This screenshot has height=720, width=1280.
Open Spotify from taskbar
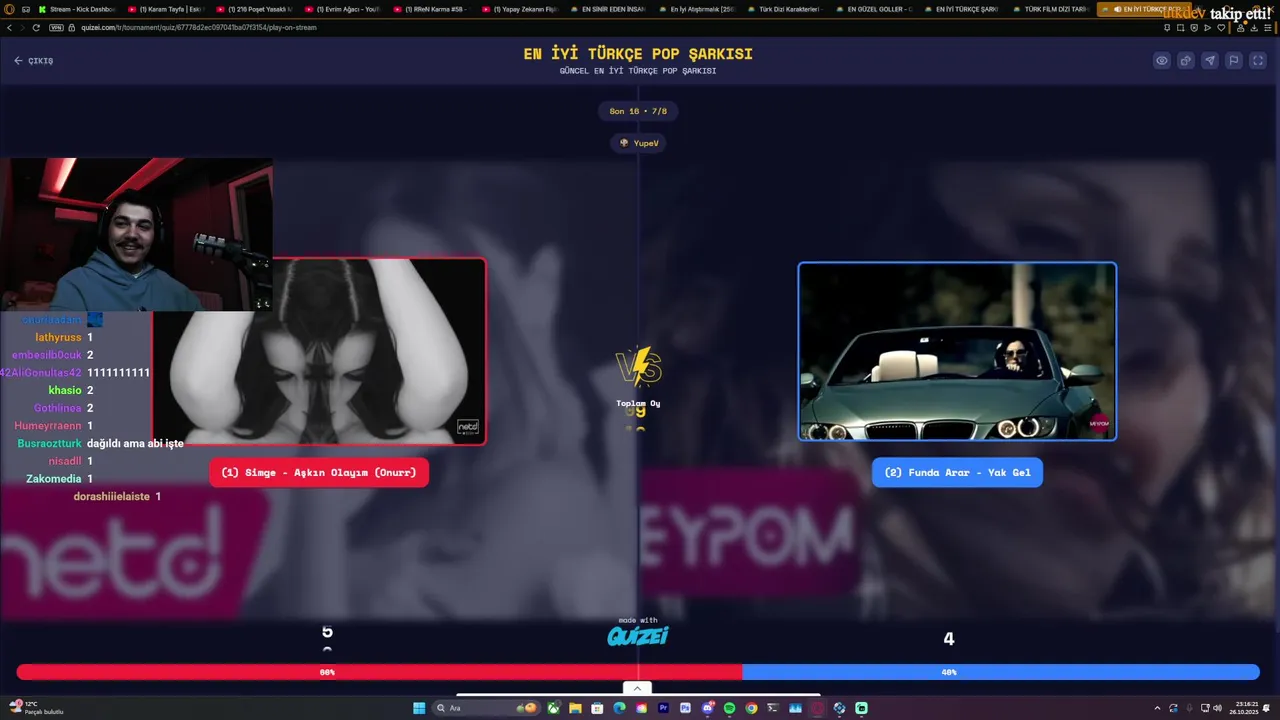point(729,708)
